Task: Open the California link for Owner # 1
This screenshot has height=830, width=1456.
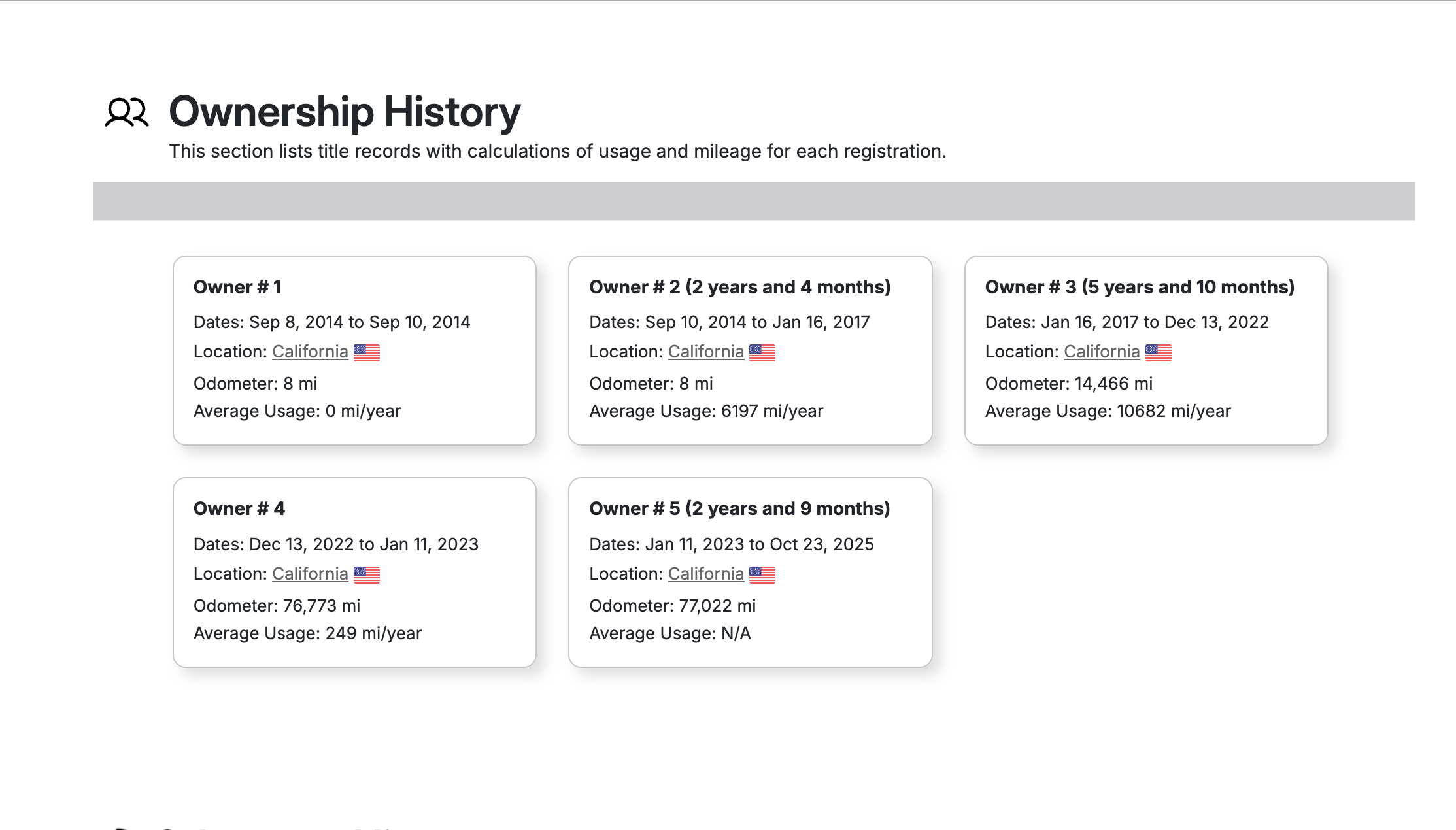Action: click(310, 351)
